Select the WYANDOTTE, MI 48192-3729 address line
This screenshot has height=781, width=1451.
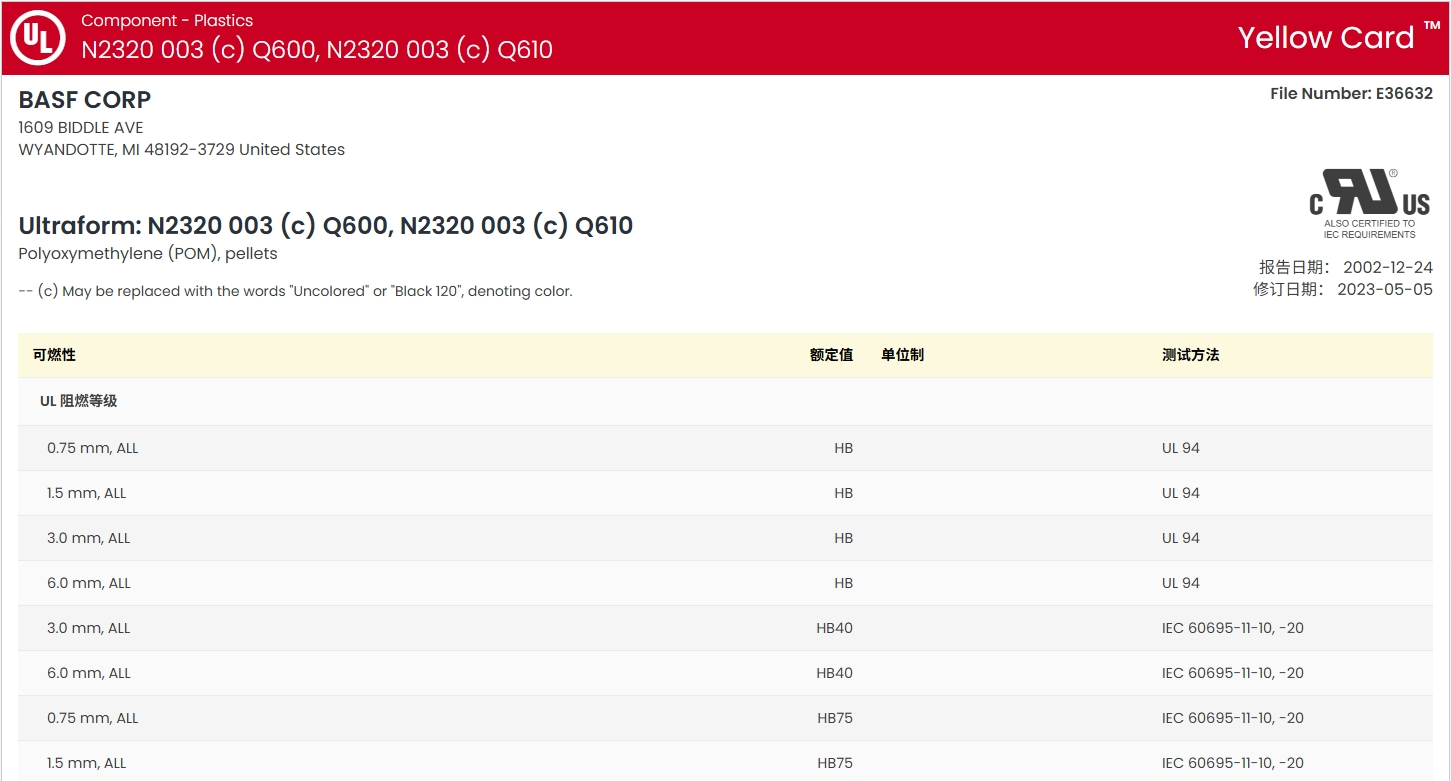click(x=182, y=150)
